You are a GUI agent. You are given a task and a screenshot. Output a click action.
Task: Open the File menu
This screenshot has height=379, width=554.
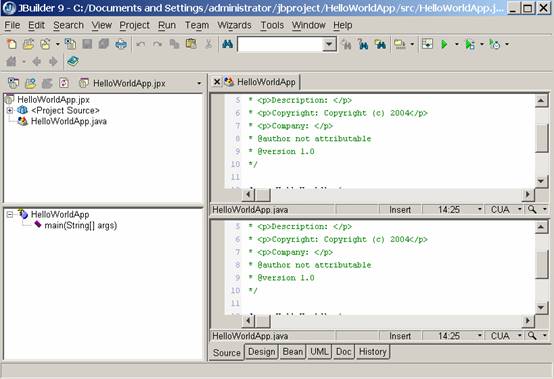tap(12, 25)
